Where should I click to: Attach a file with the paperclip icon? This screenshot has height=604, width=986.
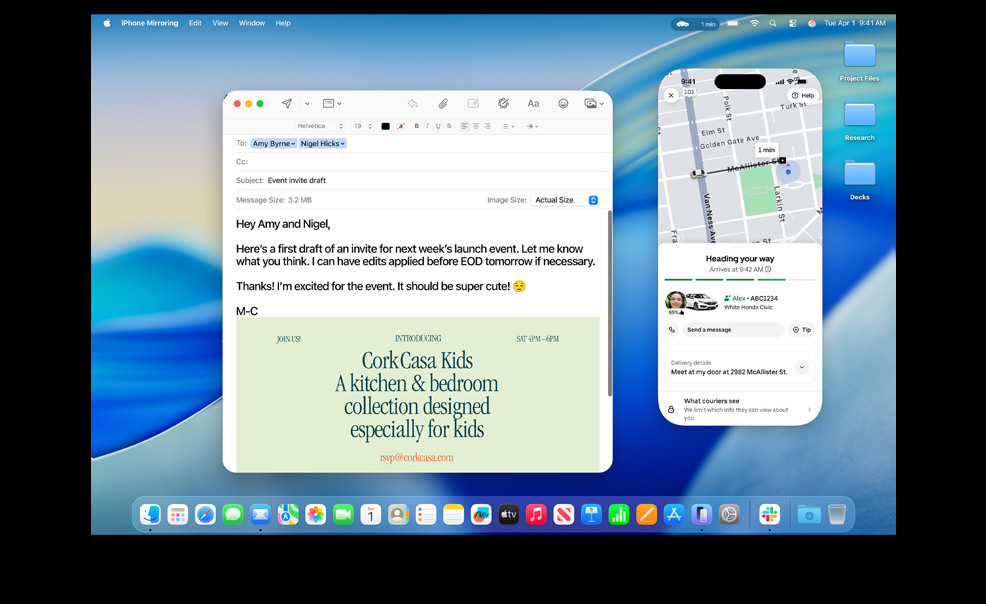[x=443, y=103]
